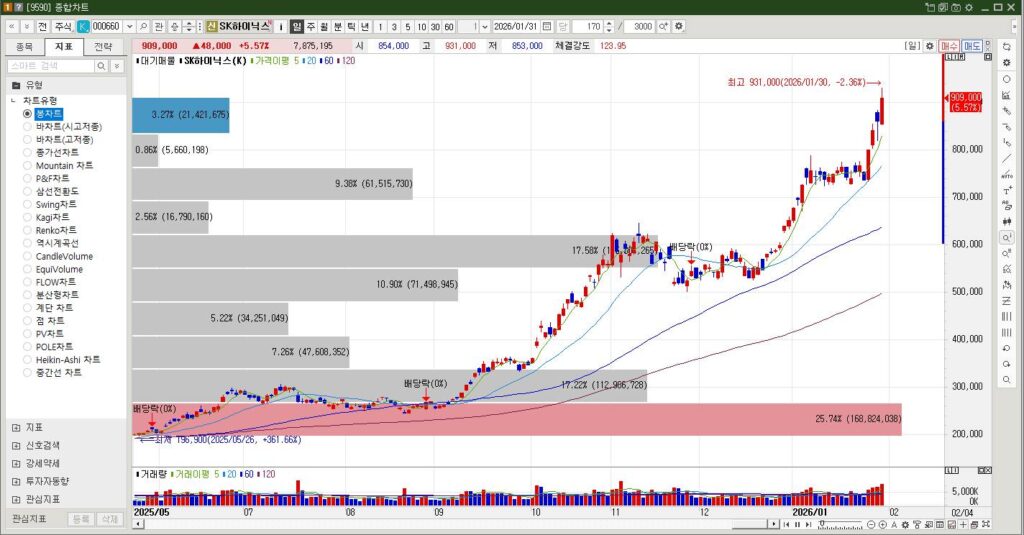Expand the 투자자동향 tree section

16,481
